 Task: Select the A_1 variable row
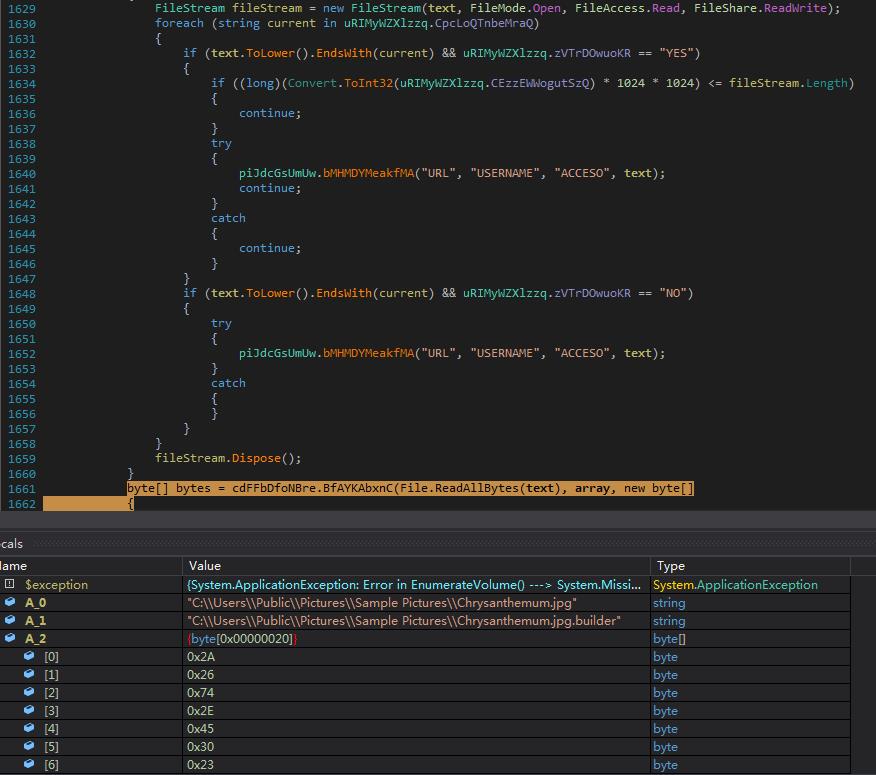425,620
